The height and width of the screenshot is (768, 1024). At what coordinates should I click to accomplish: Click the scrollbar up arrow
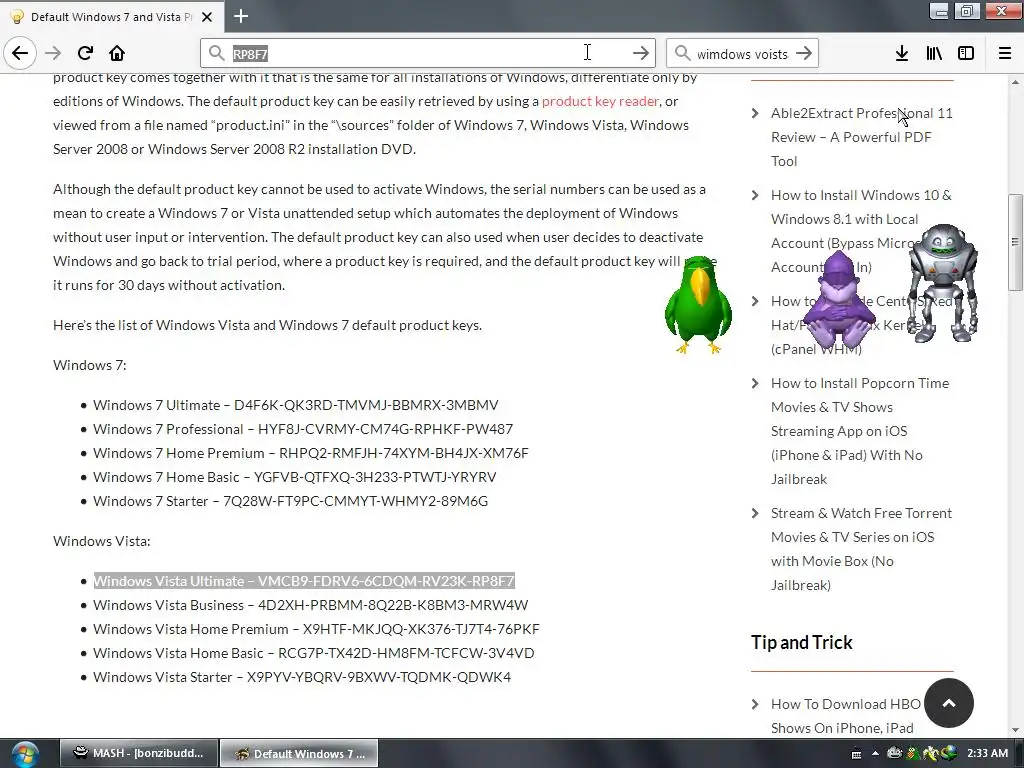click(1015, 82)
